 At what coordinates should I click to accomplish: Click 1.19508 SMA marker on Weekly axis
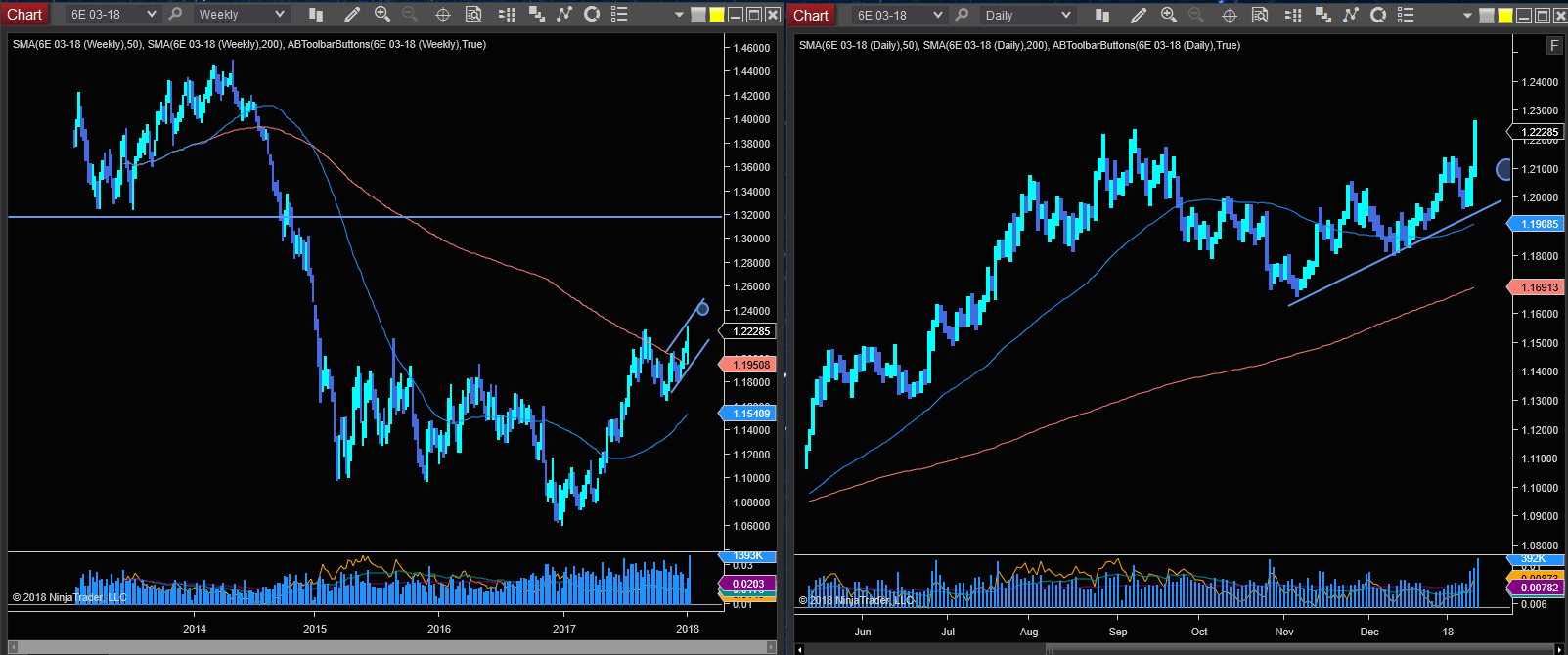pyautogui.click(x=747, y=365)
